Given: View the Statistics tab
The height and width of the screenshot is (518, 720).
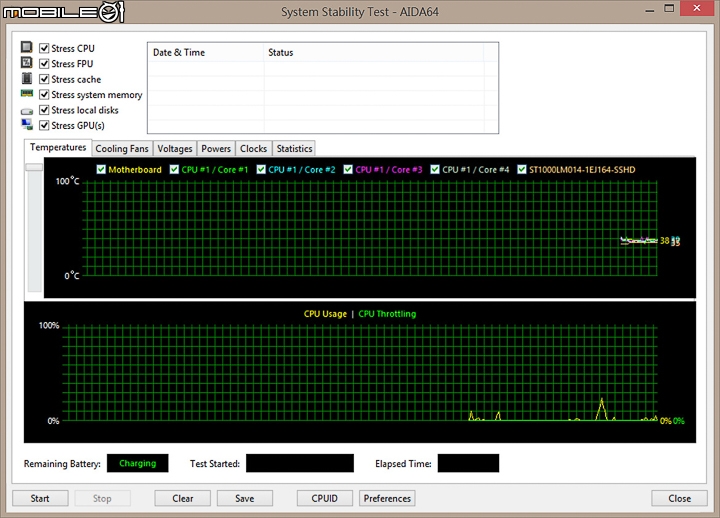Looking at the screenshot, I should click(x=294, y=149).
